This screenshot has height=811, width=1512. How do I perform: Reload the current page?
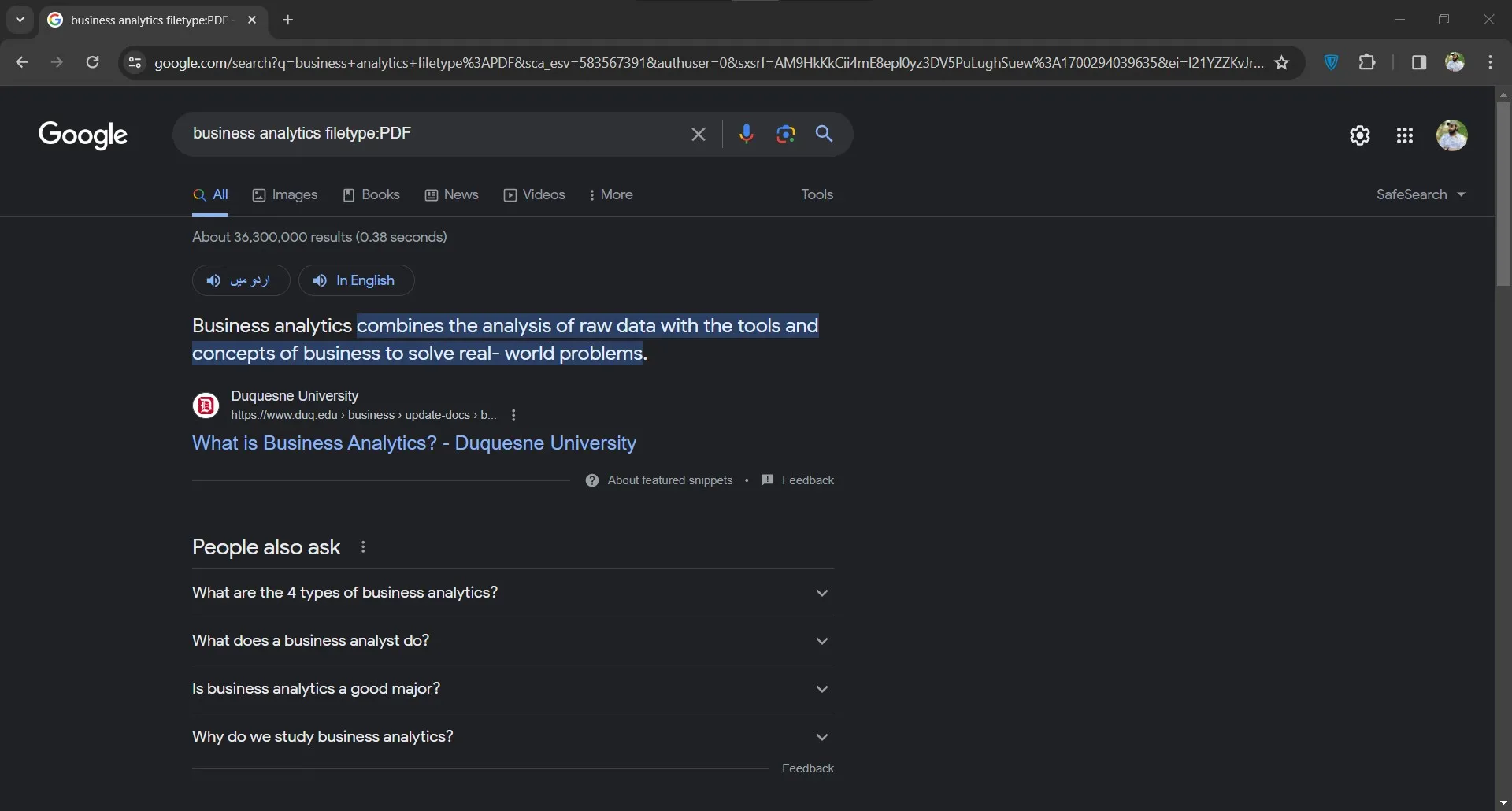point(92,62)
